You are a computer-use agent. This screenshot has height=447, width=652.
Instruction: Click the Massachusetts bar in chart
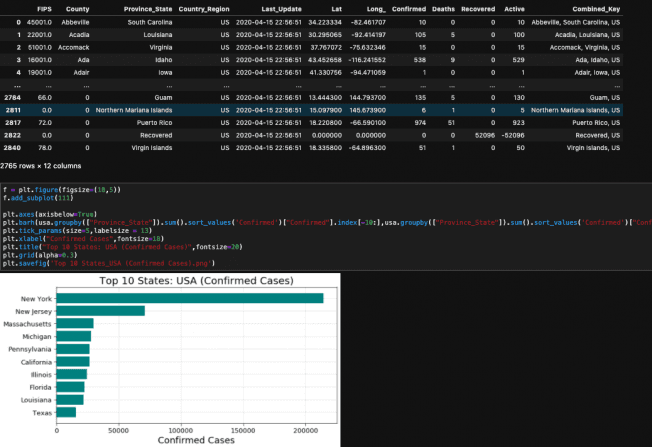click(x=75, y=323)
